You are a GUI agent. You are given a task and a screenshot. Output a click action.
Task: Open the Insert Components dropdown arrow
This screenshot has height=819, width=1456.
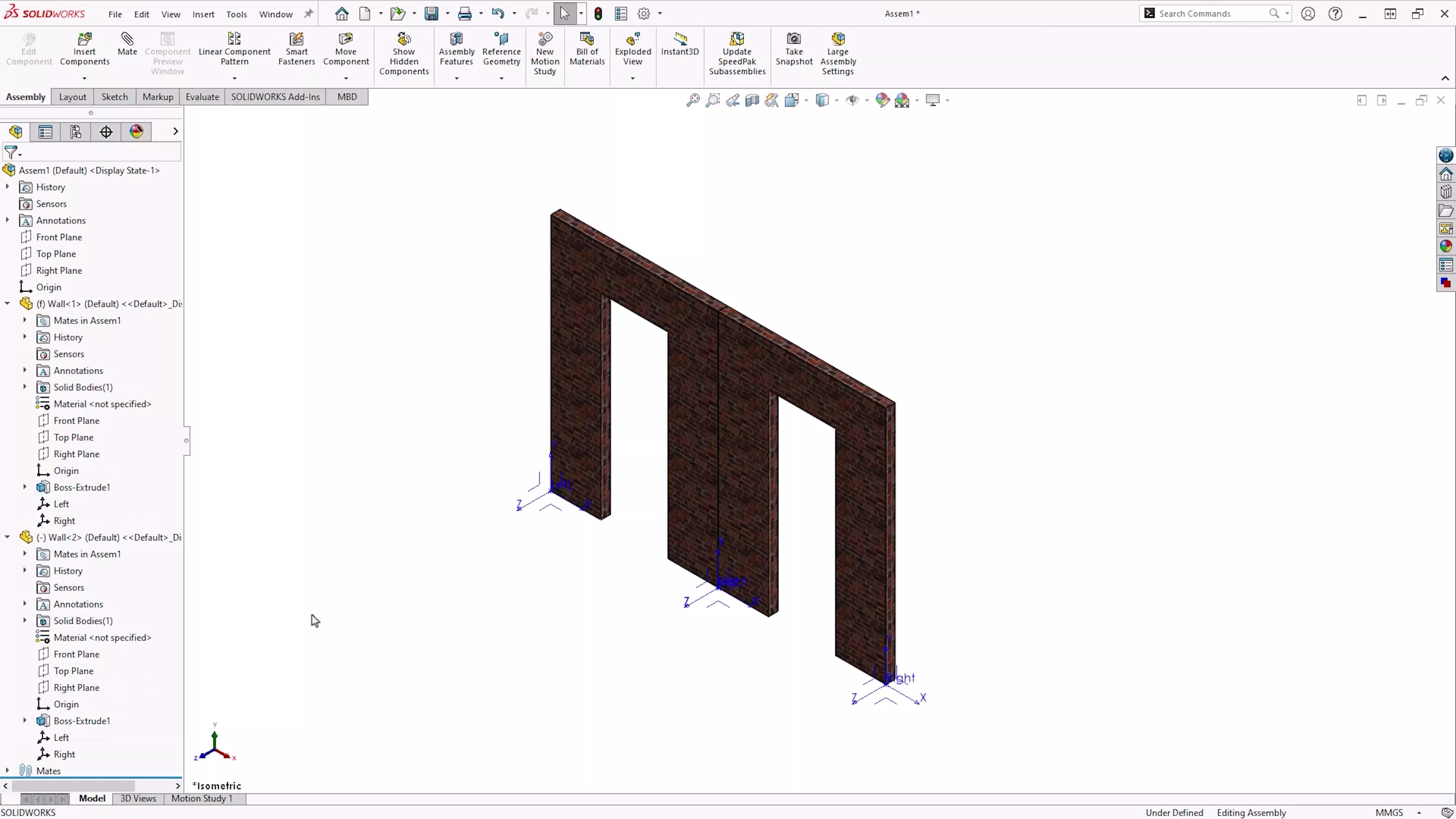pos(84,78)
